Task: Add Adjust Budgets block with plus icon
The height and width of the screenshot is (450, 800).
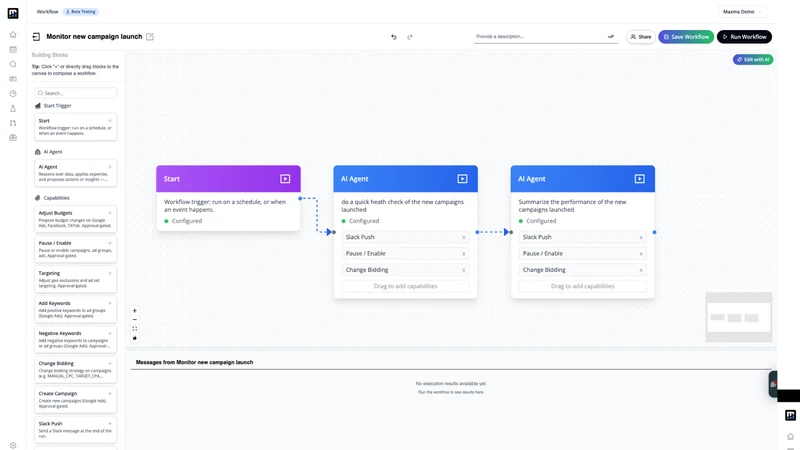Action: click(110, 213)
